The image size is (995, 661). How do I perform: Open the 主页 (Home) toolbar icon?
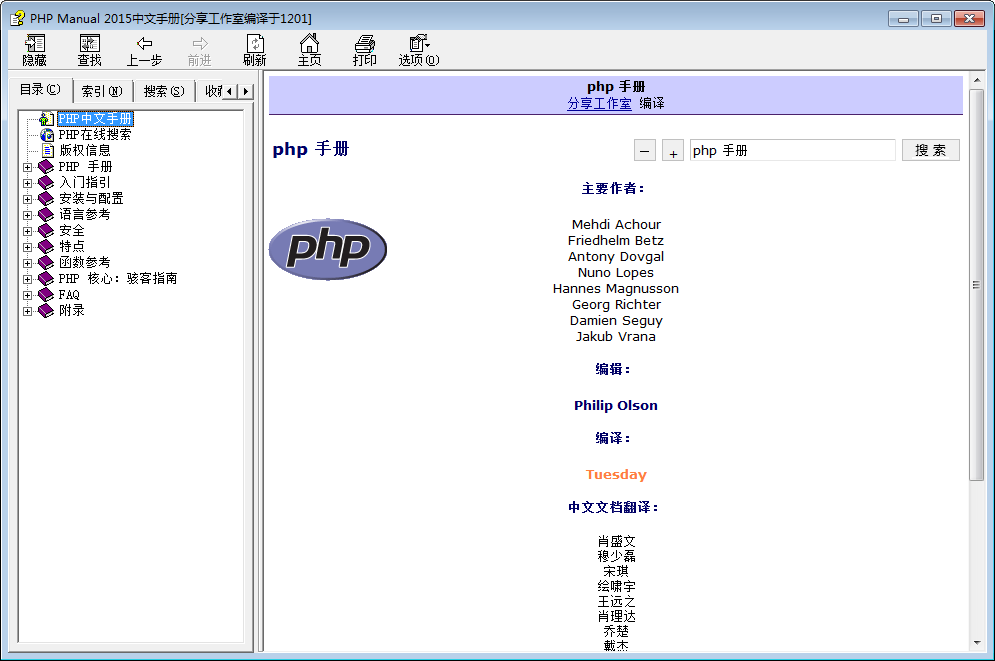[310, 43]
